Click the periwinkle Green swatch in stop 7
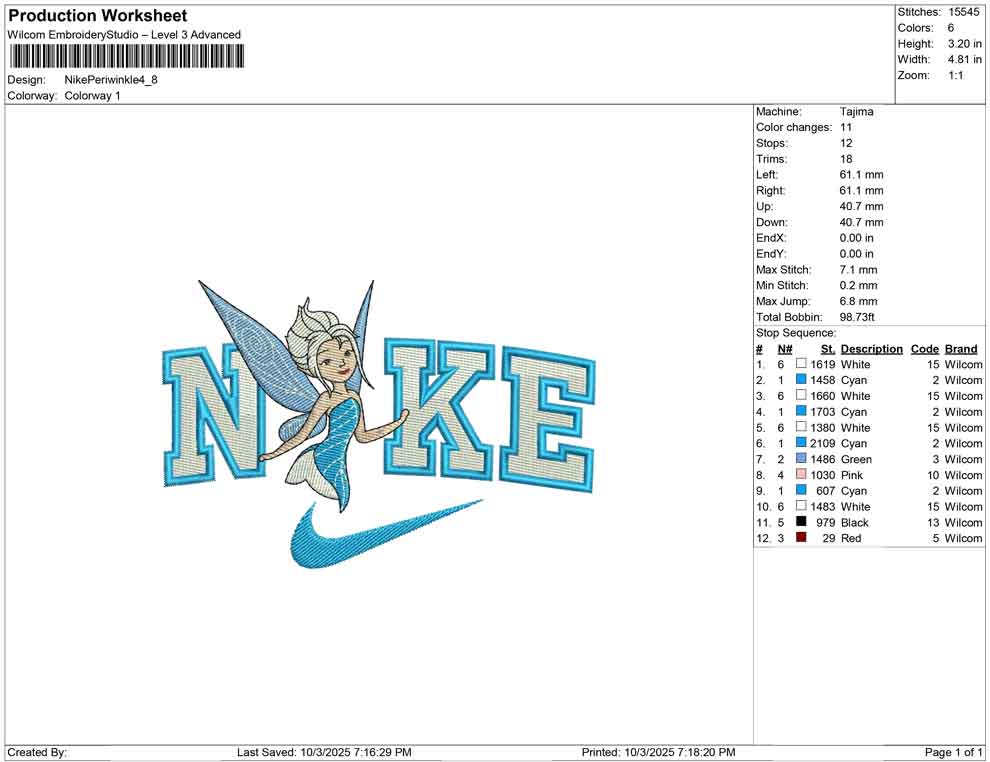Image resolution: width=990 pixels, height=762 pixels. (x=801, y=458)
